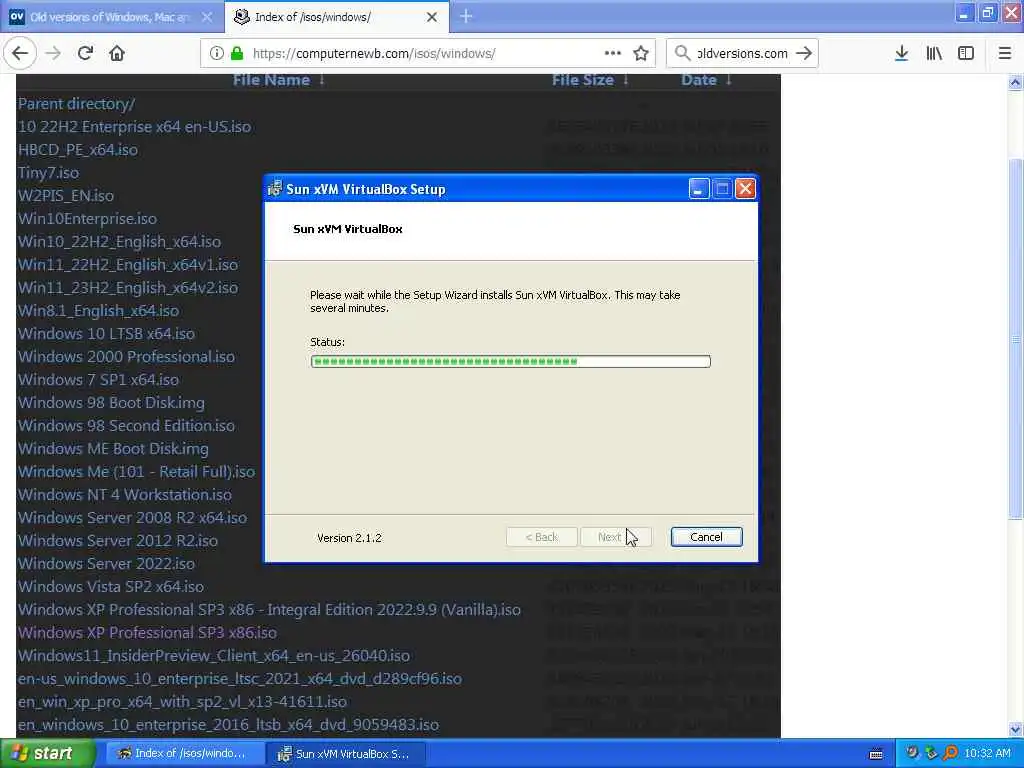Screen dimensions: 1024x768
Task: Open HBCD_PE_x64.iso link
Action: coord(78,150)
